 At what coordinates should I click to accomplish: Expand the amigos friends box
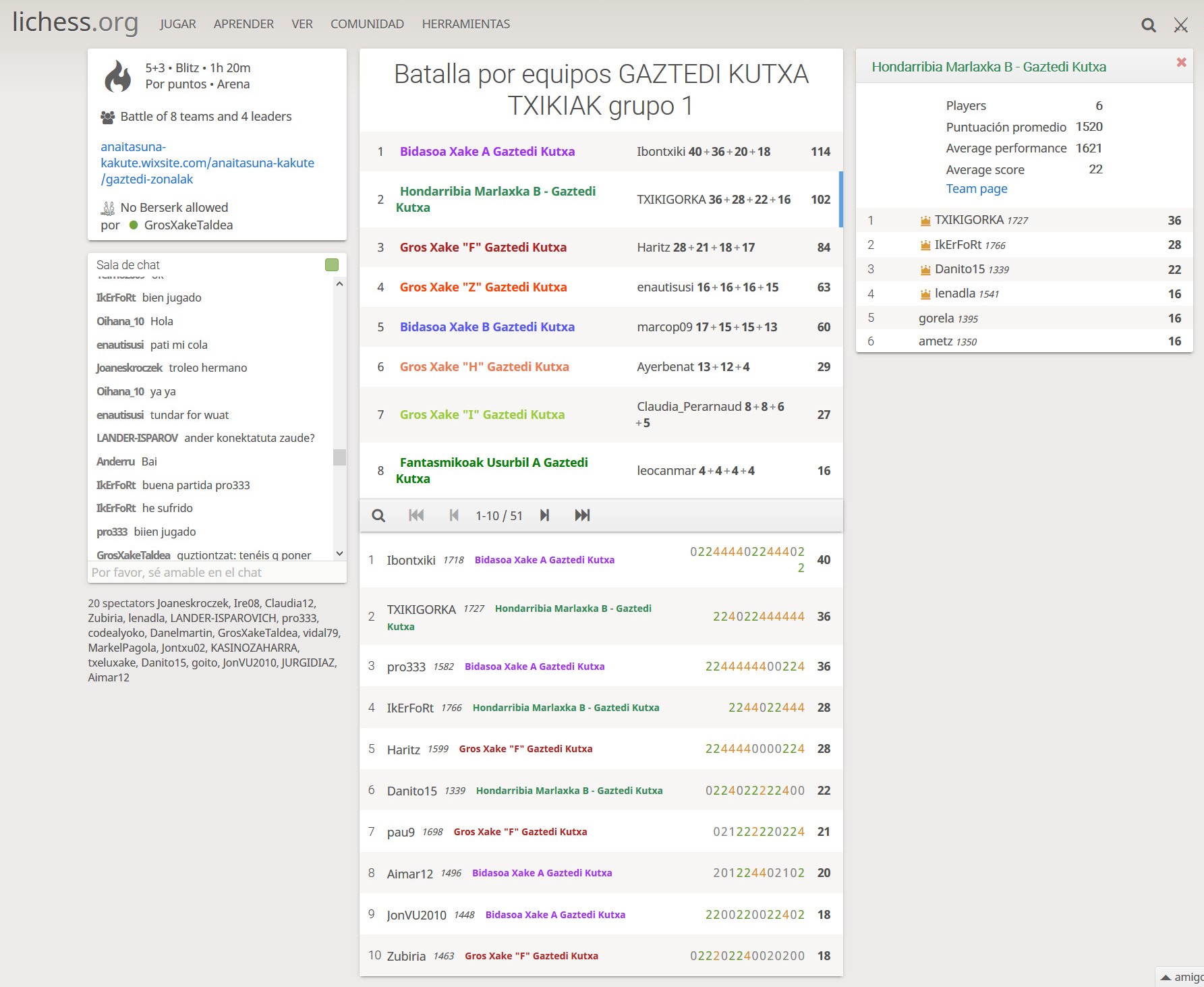coord(1181,977)
